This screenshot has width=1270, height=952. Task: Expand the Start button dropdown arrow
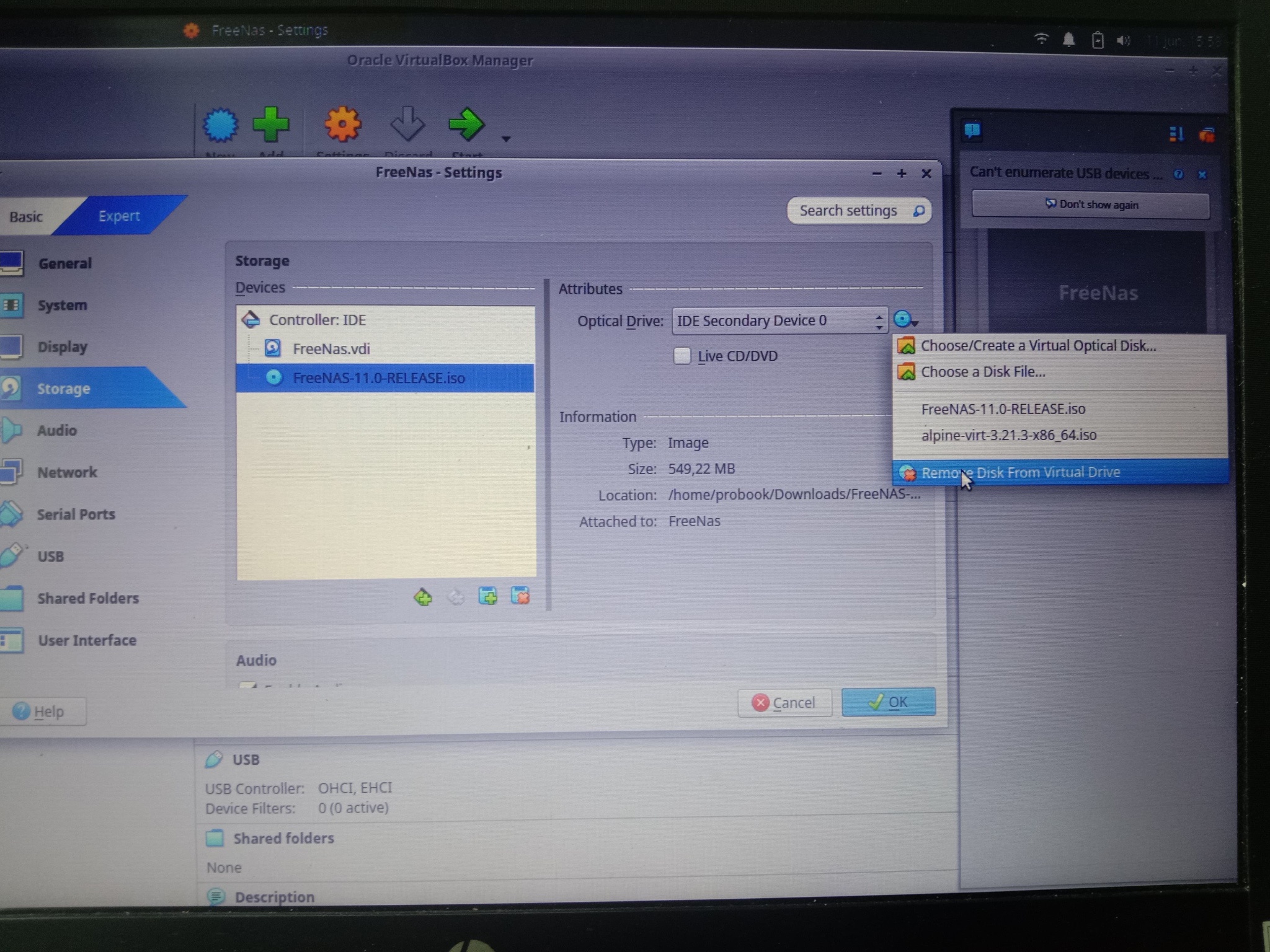[506, 139]
